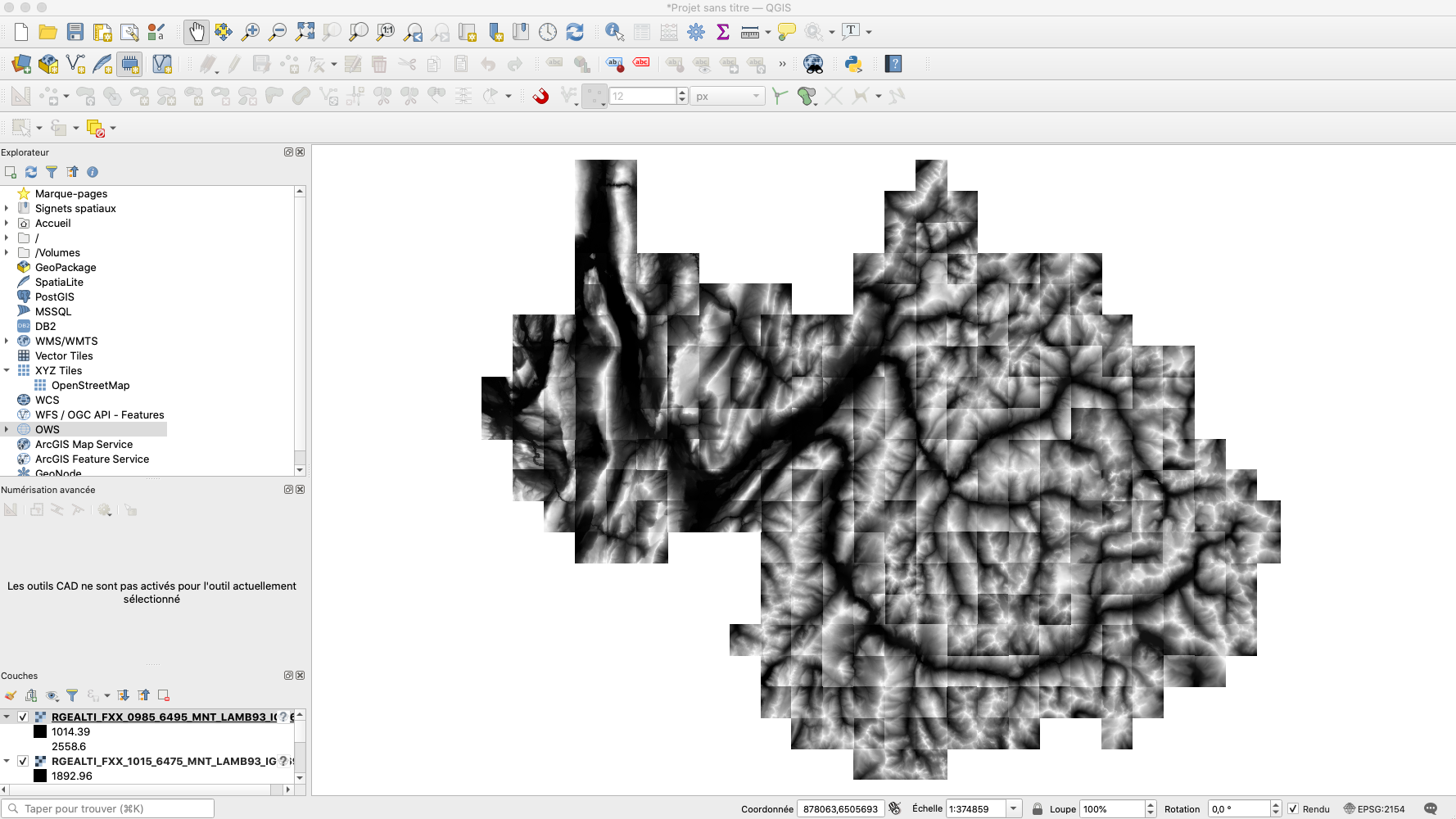Select the Pan Map hand tool
The height and width of the screenshot is (819, 1456).
196,32
